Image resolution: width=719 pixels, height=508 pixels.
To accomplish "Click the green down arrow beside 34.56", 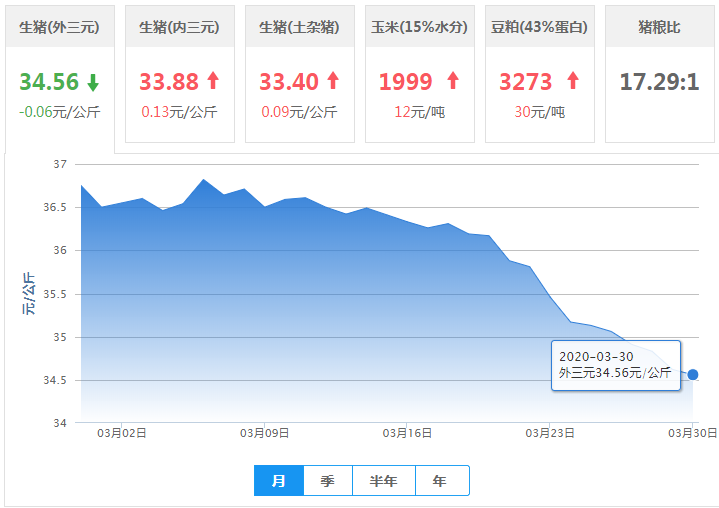I will [x=93, y=82].
